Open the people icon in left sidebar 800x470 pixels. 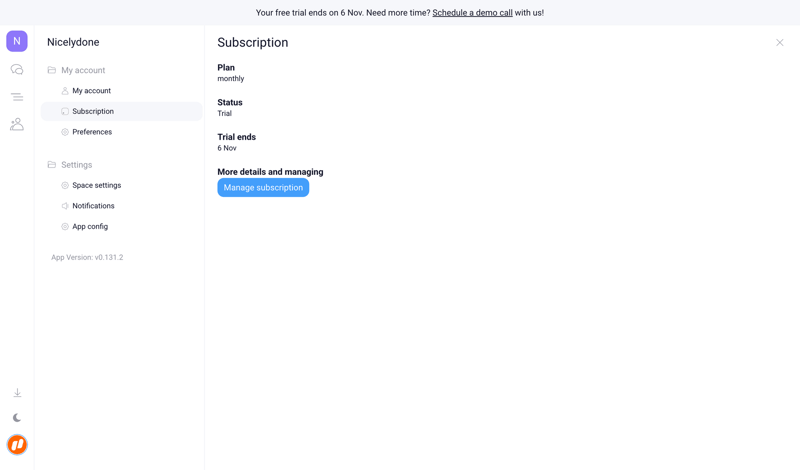[17, 124]
